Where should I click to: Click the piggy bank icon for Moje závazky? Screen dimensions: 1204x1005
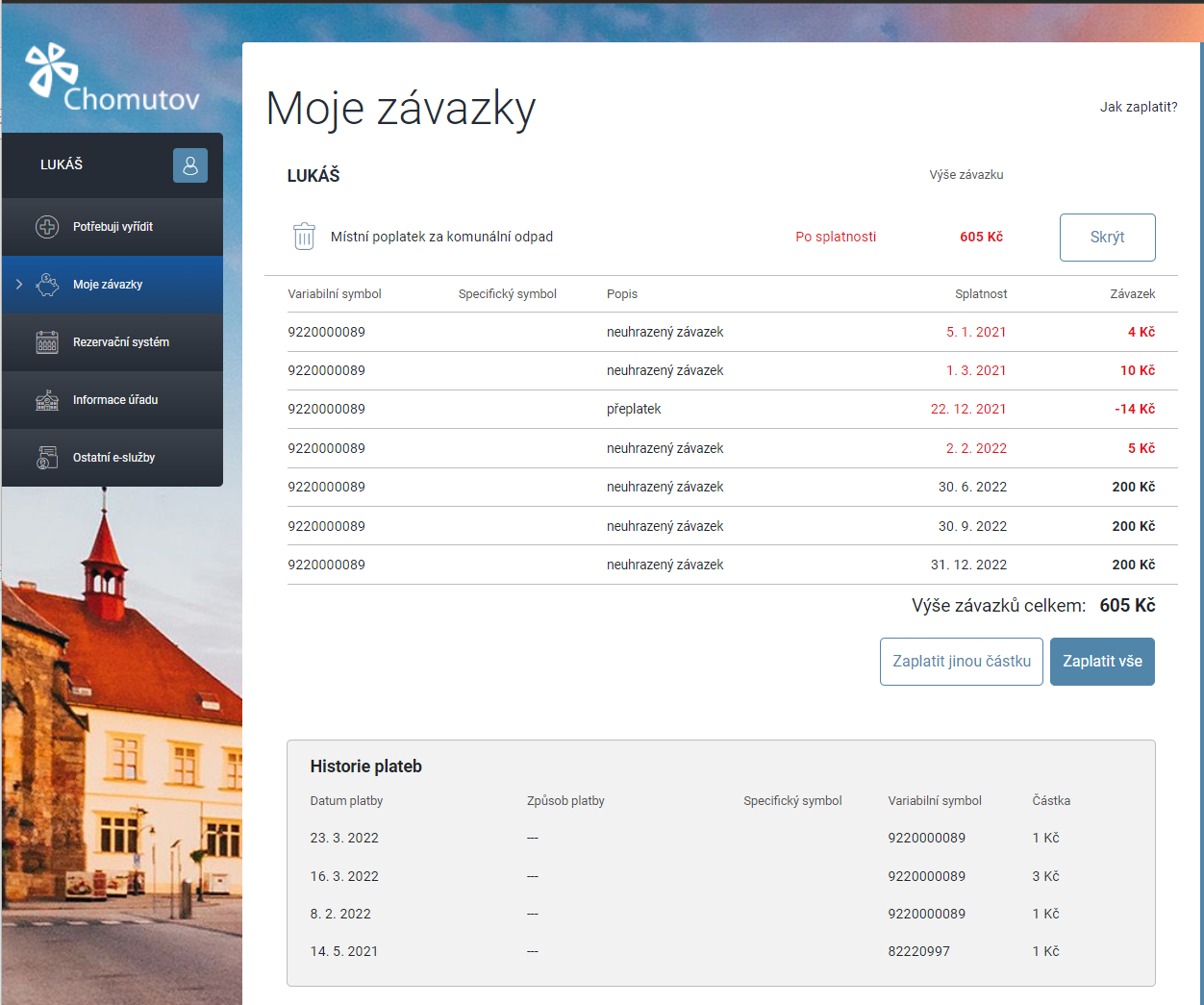click(47, 285)
